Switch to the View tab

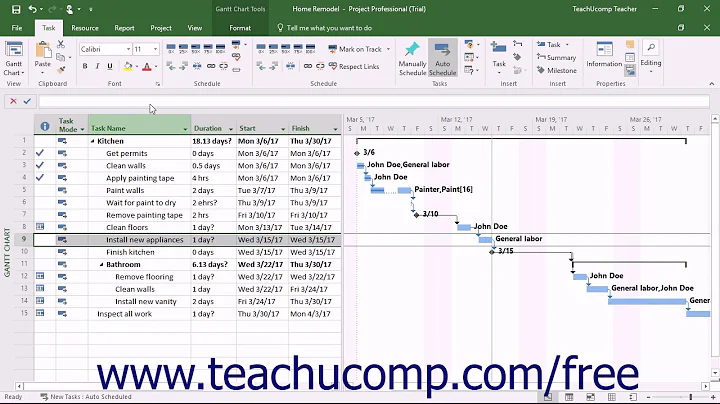click(x=195, y=28)
